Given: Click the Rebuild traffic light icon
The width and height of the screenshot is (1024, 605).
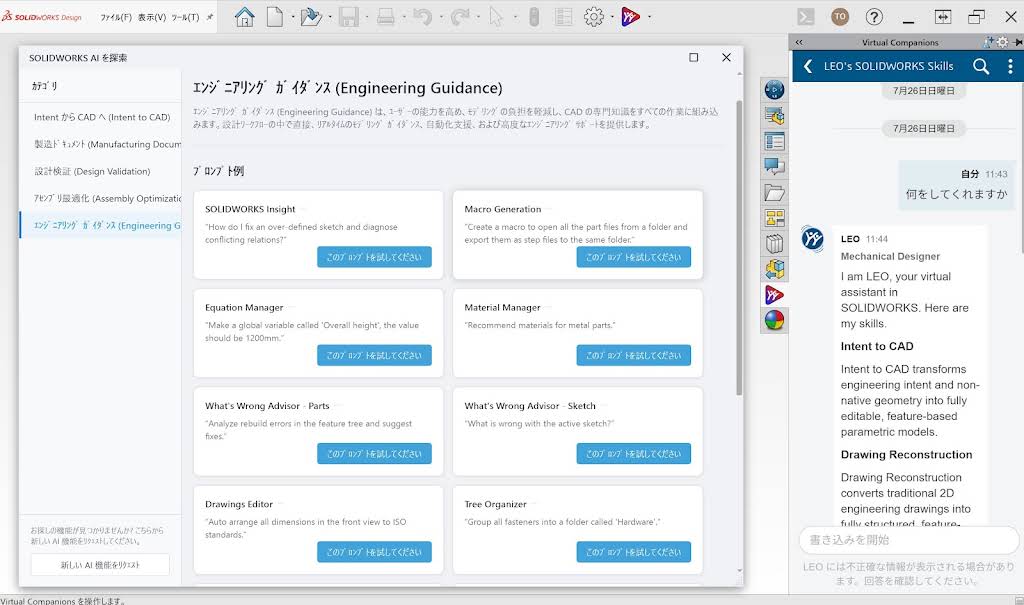Looking at the screenshot, I should (x=534, y=17).
